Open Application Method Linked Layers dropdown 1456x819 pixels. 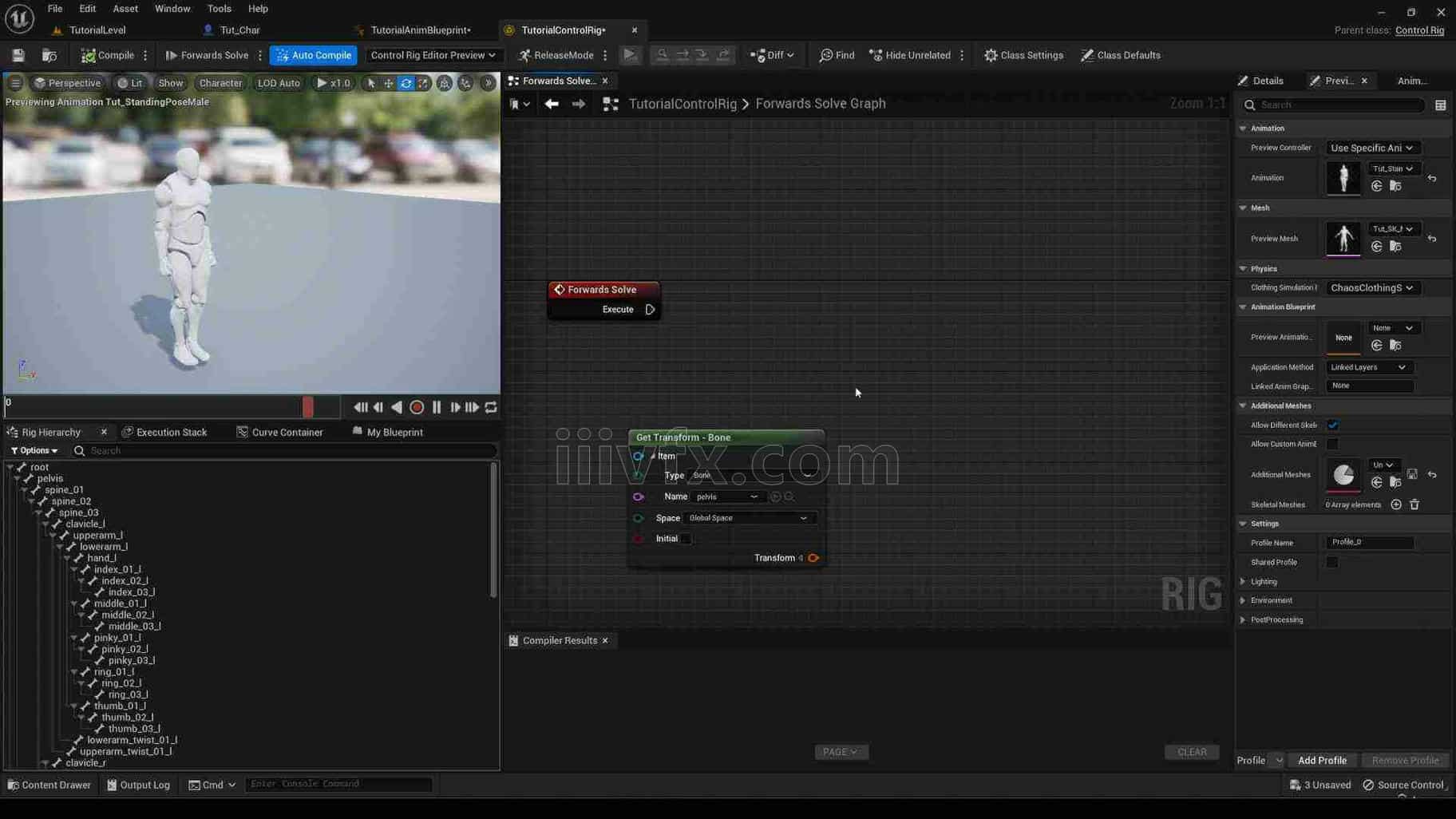pos(1369,367)
